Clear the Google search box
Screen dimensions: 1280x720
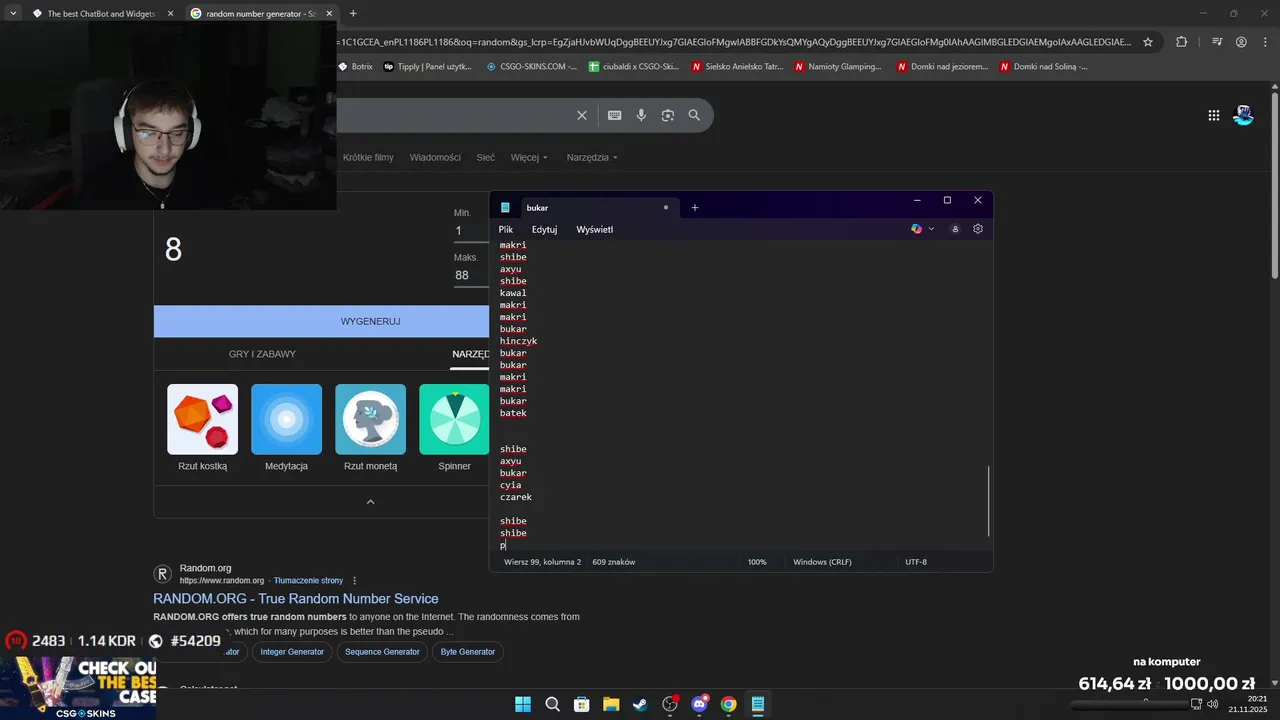(x=582, y=115)
